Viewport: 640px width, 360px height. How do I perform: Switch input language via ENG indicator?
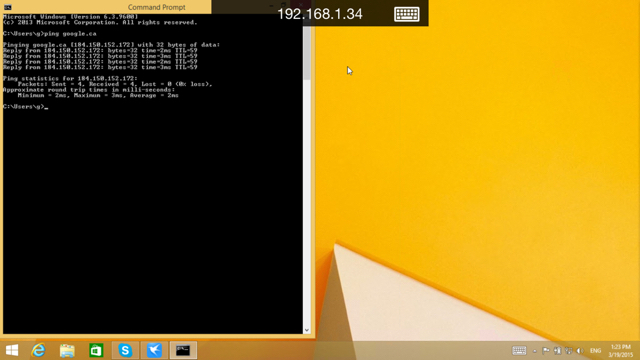596,351
